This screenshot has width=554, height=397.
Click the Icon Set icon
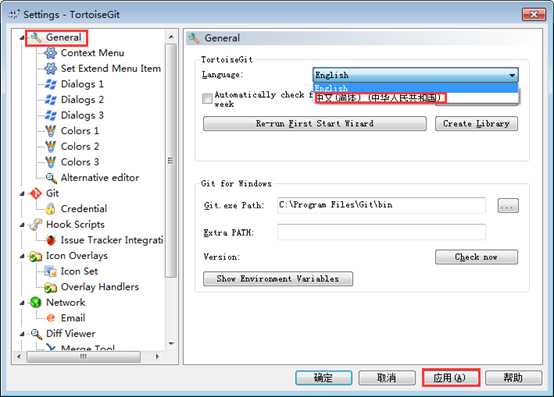point(51,271)
